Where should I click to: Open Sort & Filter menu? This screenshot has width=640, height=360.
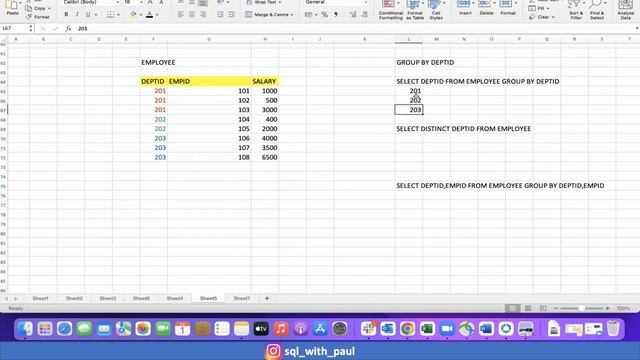coord(576,10)
